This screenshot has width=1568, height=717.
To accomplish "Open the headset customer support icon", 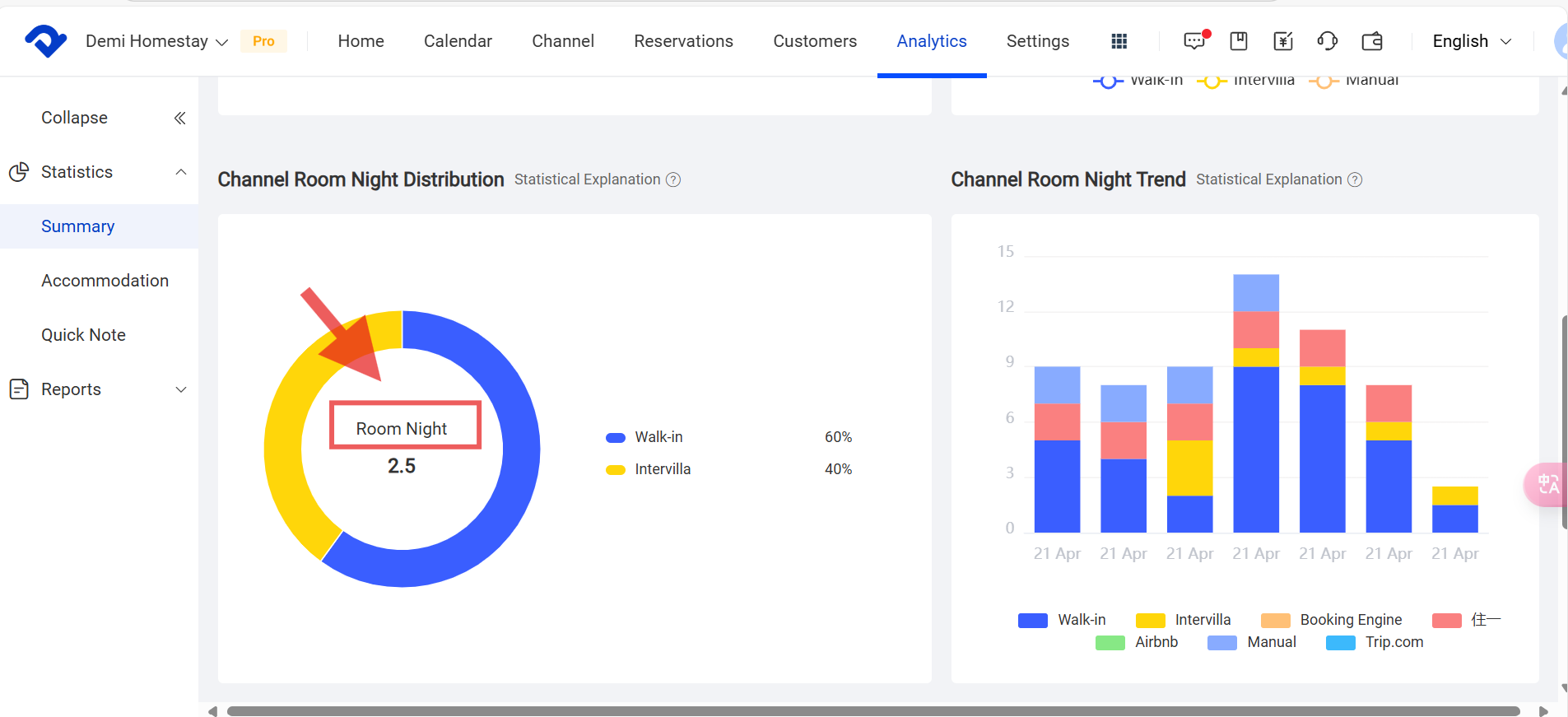I will 1328,41.
